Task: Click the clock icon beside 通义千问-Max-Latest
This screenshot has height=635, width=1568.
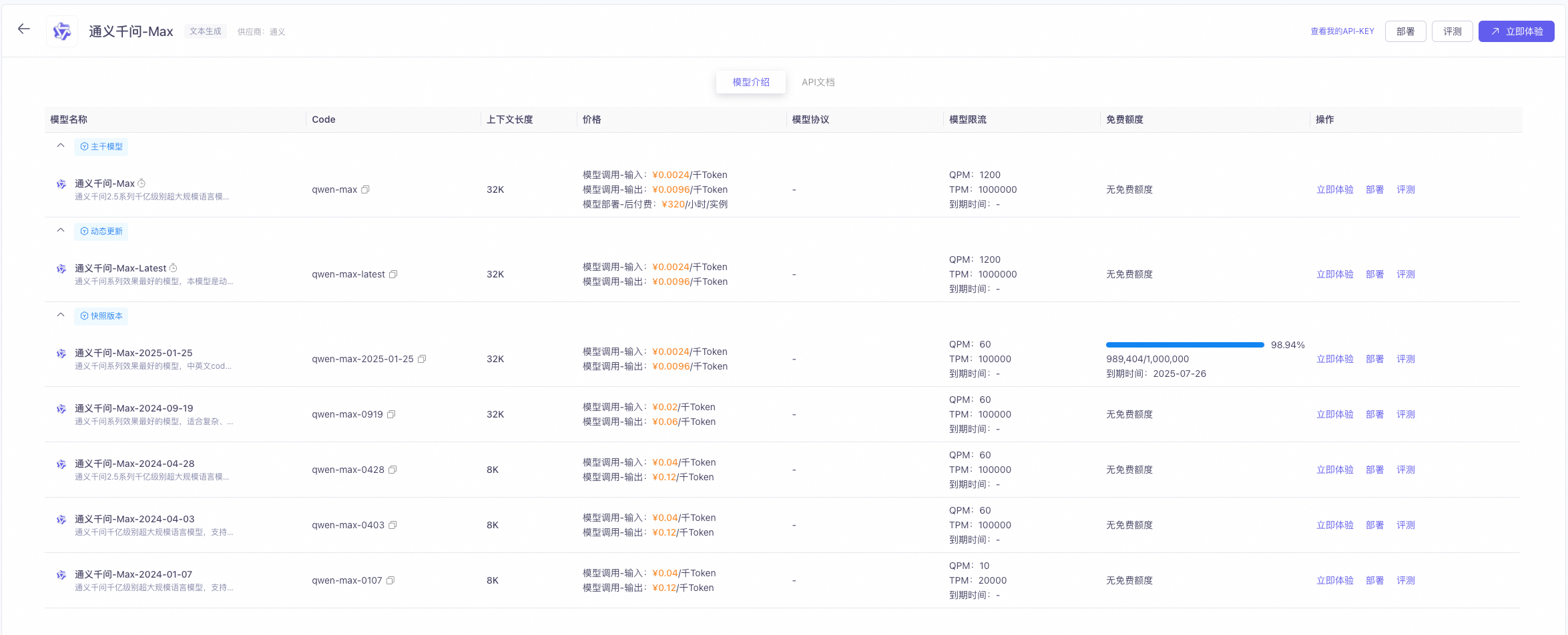Action: click(173, 268)
